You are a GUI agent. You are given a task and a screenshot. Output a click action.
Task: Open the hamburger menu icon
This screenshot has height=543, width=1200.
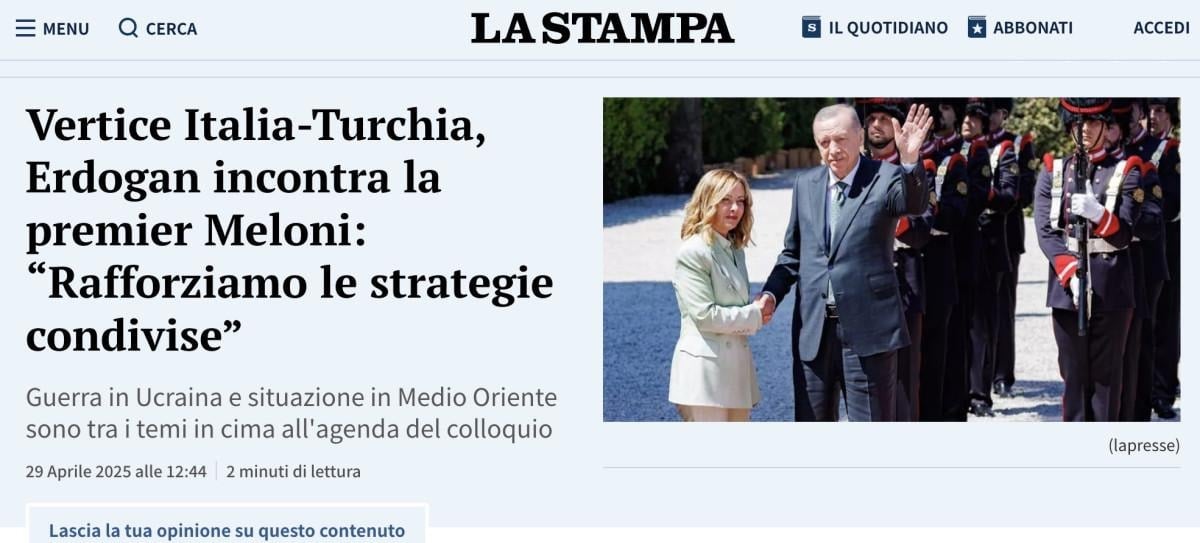tap(25, 28)
